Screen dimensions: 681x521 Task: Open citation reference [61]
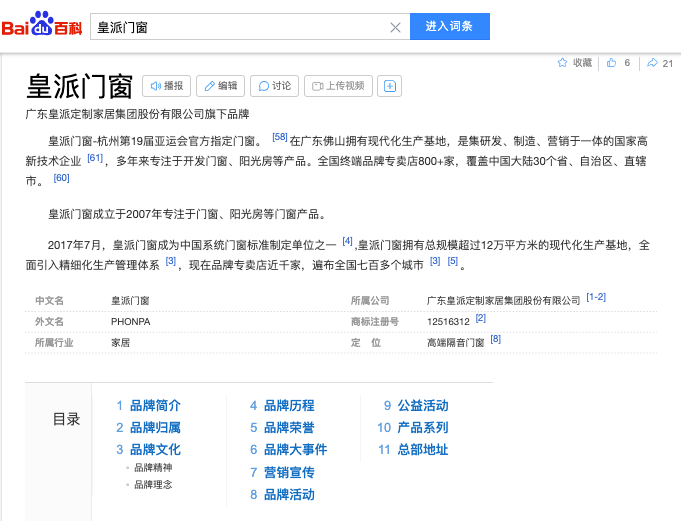(x=95, y=158)
